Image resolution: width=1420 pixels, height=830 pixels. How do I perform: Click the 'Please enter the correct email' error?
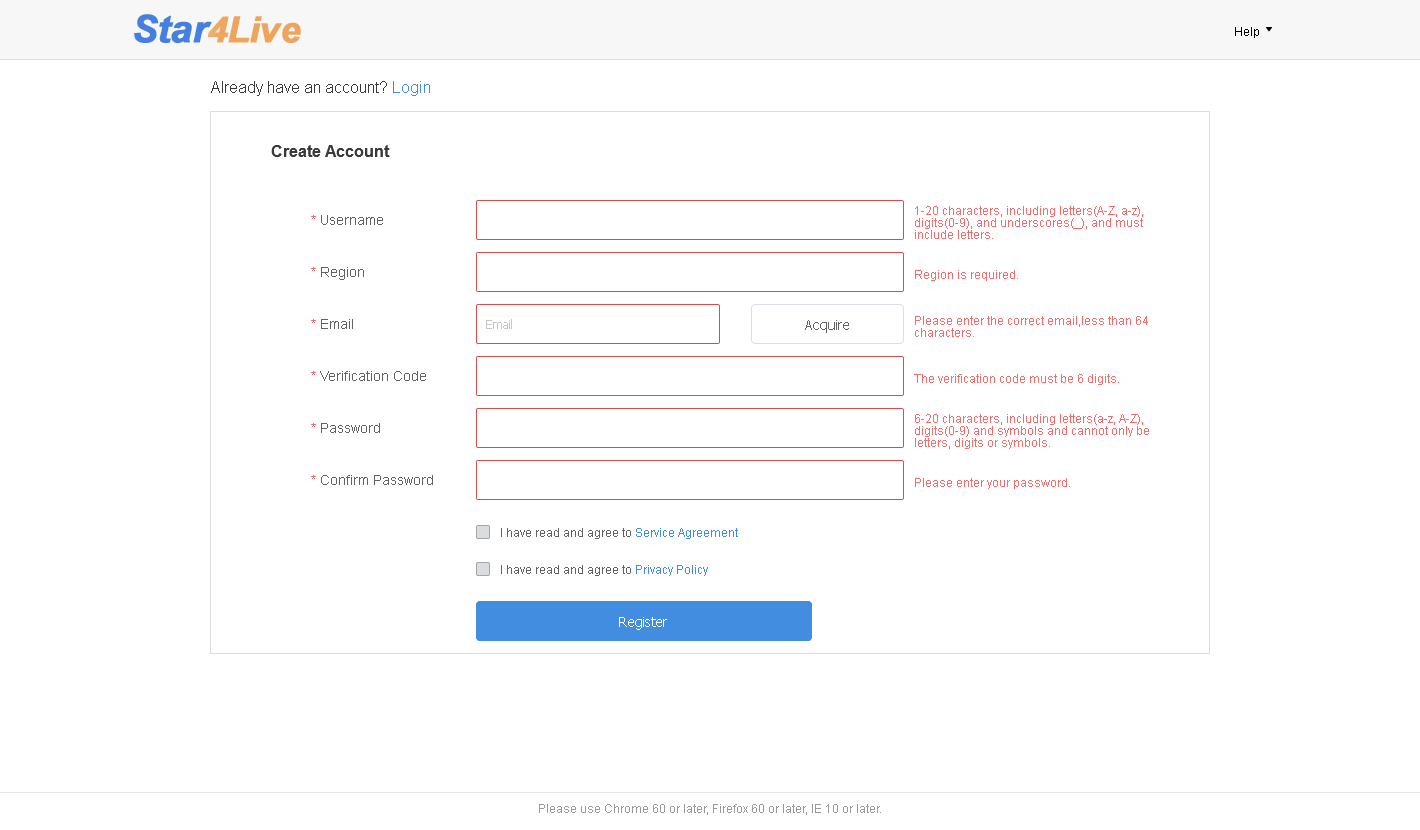[x=1031, y=327]
